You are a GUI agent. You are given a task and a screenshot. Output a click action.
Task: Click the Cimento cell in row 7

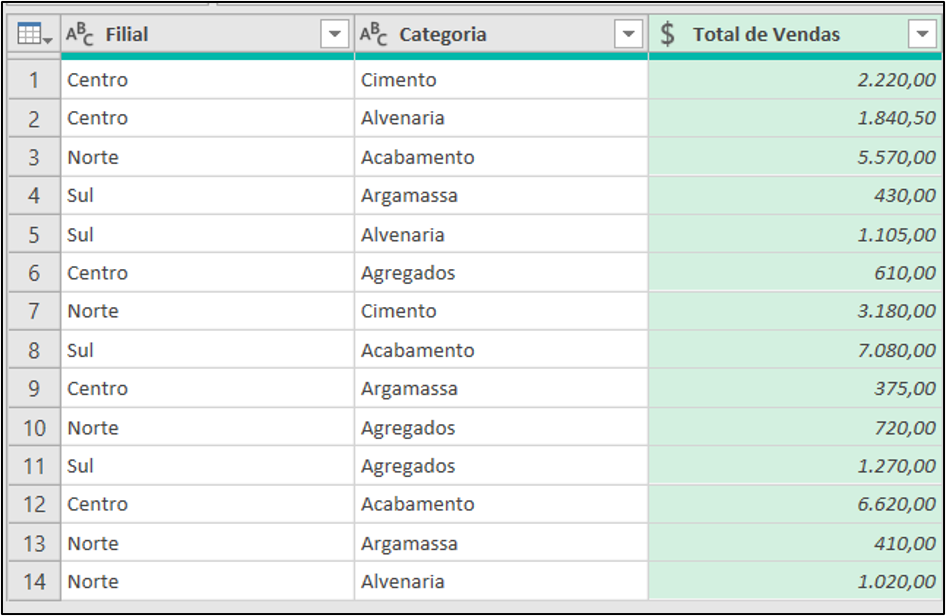501,311
